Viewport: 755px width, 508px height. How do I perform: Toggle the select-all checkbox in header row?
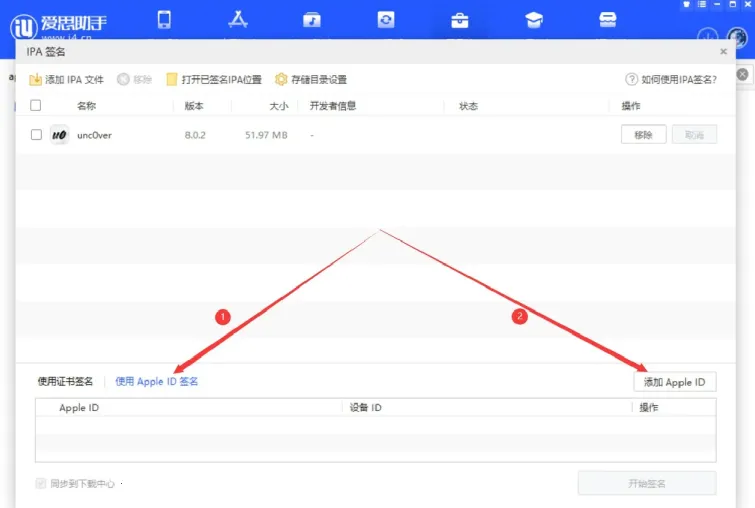point(36,105)
